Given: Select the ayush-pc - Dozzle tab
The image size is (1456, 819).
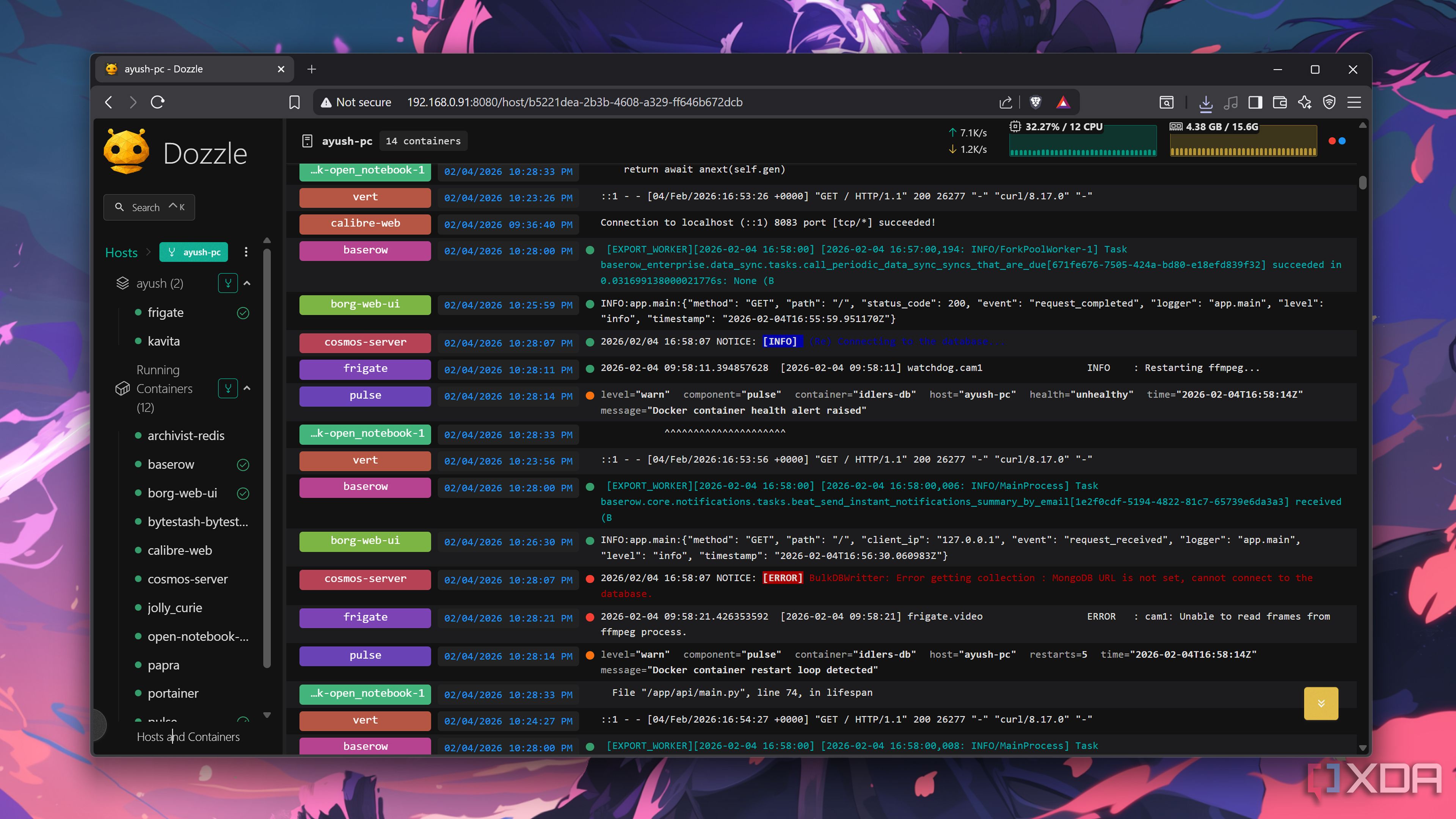Looking at the screenshot, I should 195,69.
